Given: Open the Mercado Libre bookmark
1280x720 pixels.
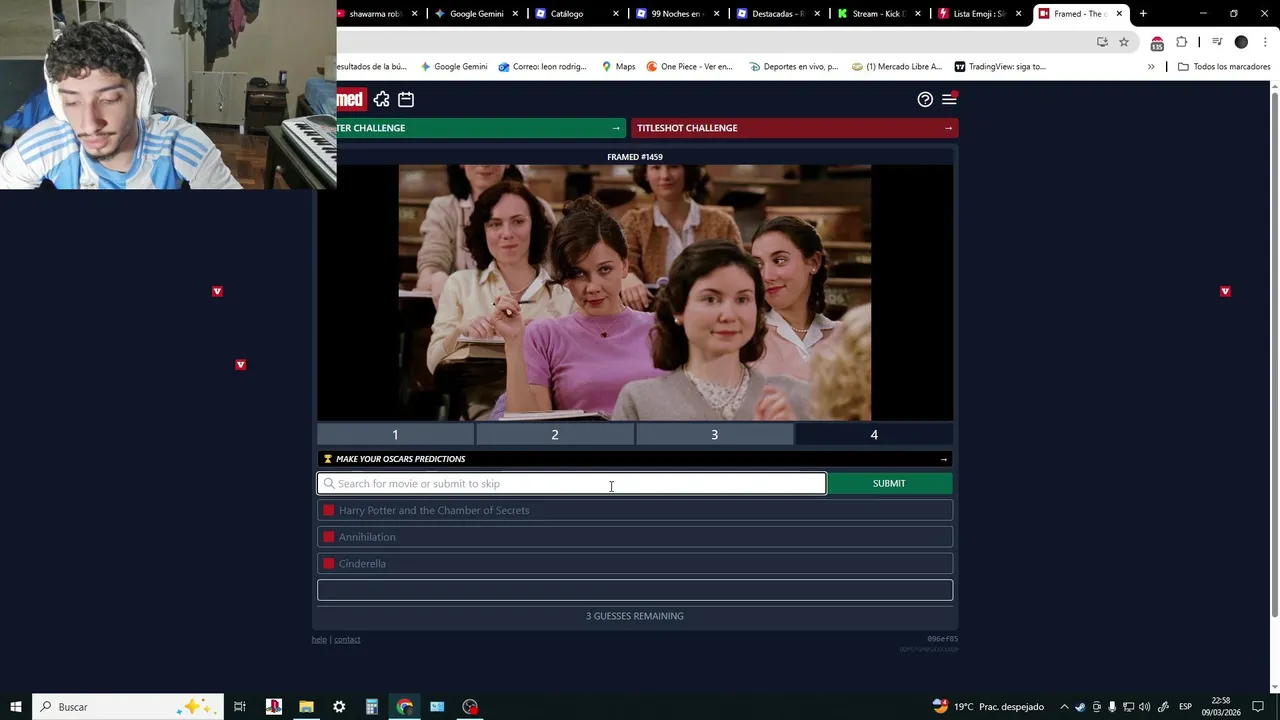Looking at the screenshot, I should point(897,67).
